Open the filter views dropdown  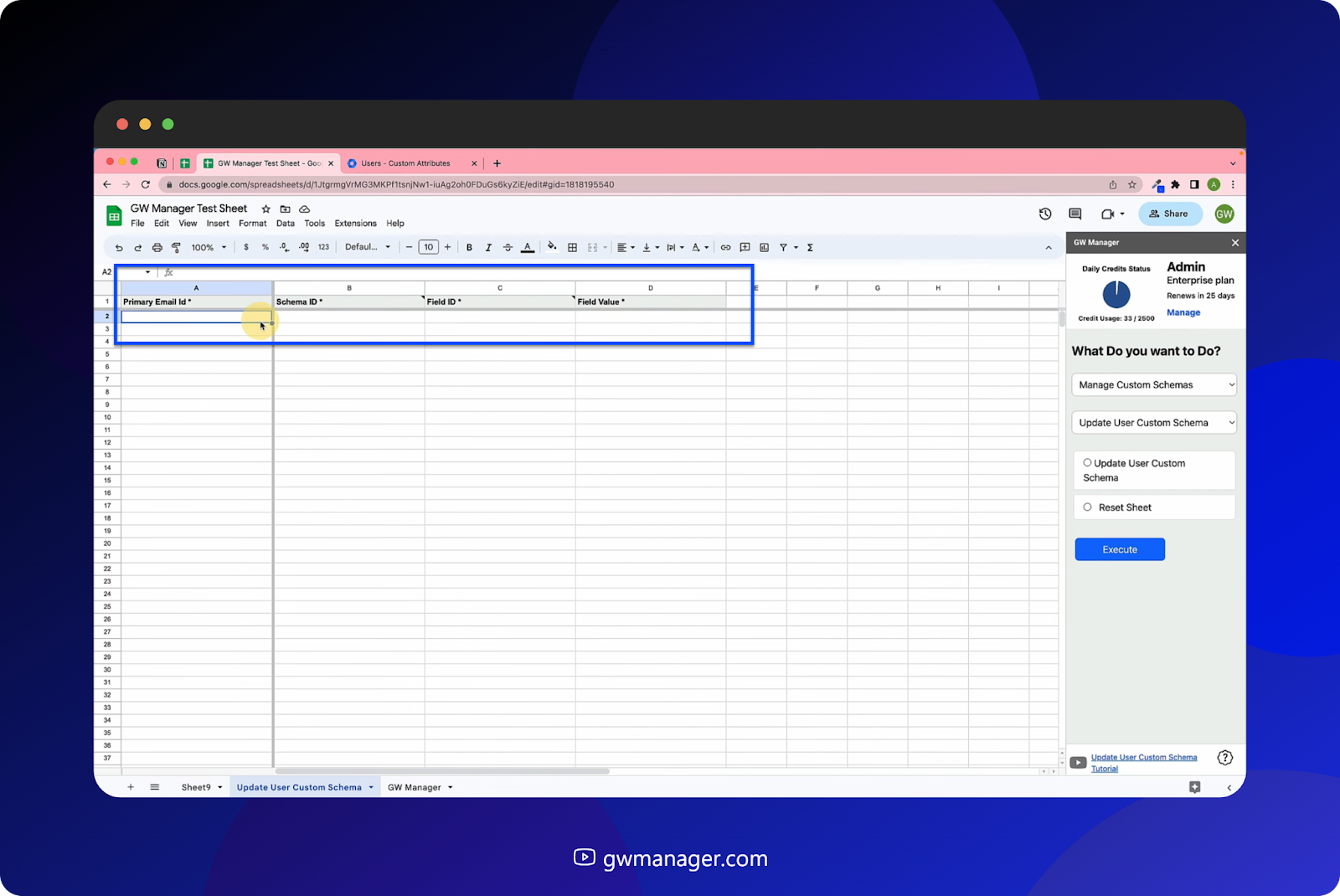point(788,248)
